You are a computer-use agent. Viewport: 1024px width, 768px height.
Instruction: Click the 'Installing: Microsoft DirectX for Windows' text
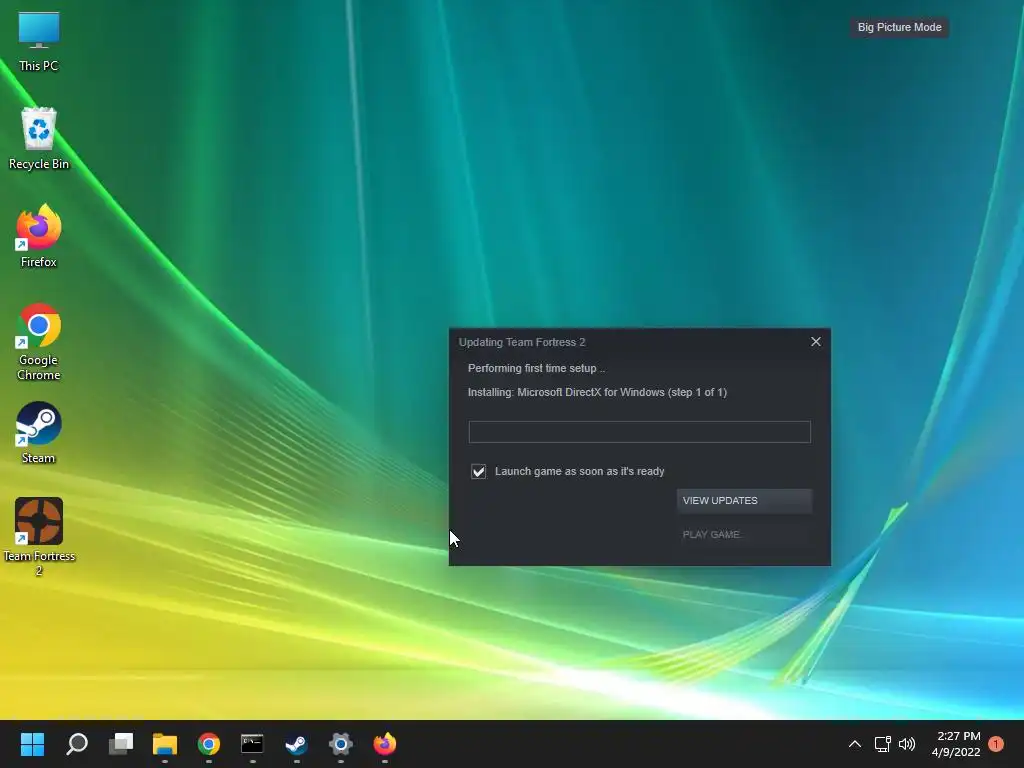[x=597, y=392]
